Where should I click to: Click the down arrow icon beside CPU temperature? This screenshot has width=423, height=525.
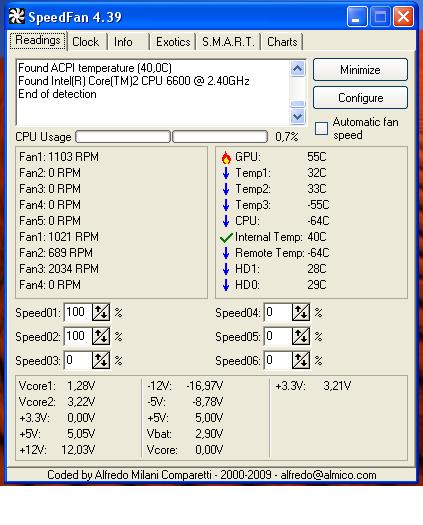tap(226, 221)
